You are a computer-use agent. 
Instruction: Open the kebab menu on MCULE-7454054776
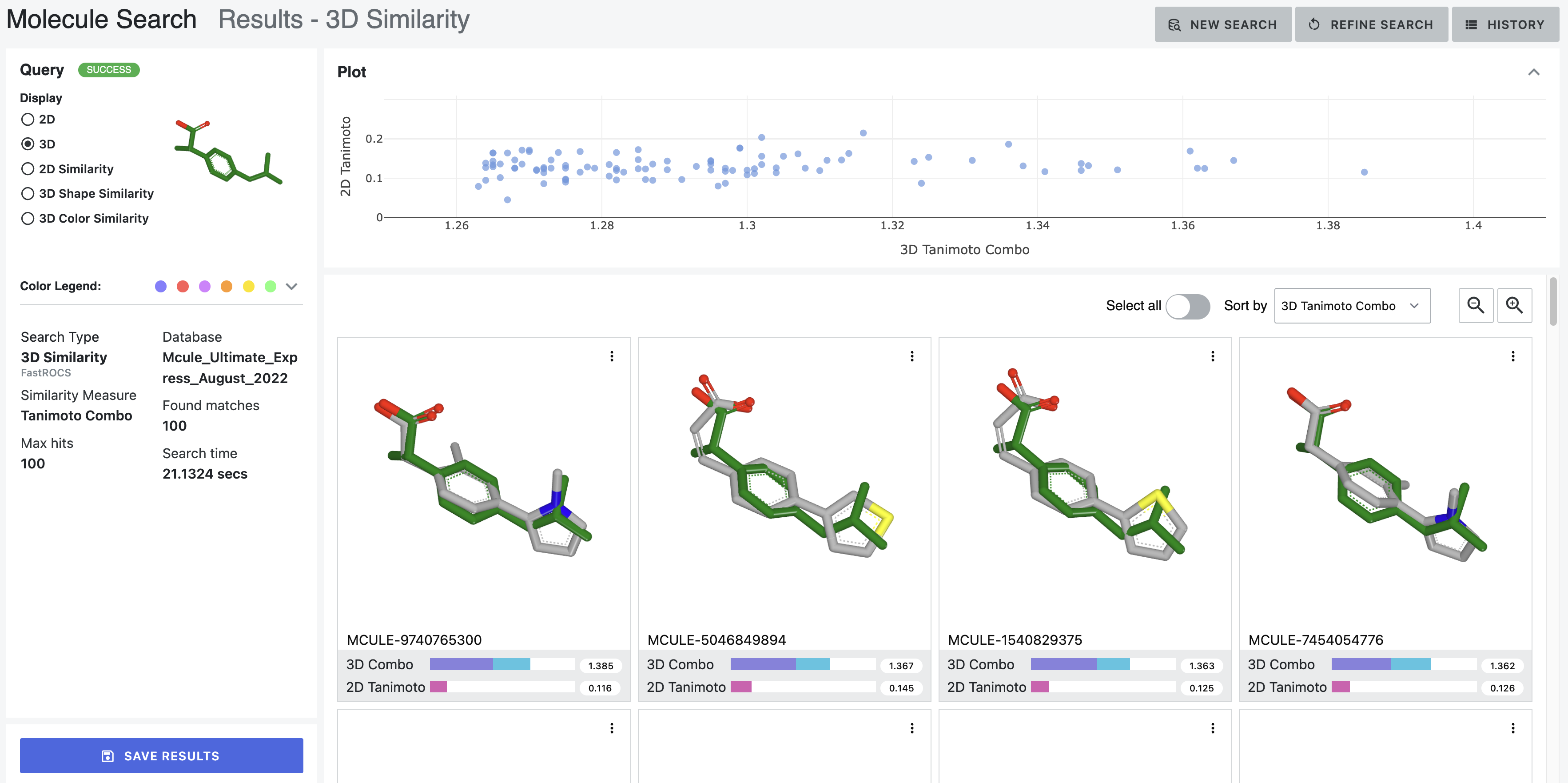tap(1513, 356)
